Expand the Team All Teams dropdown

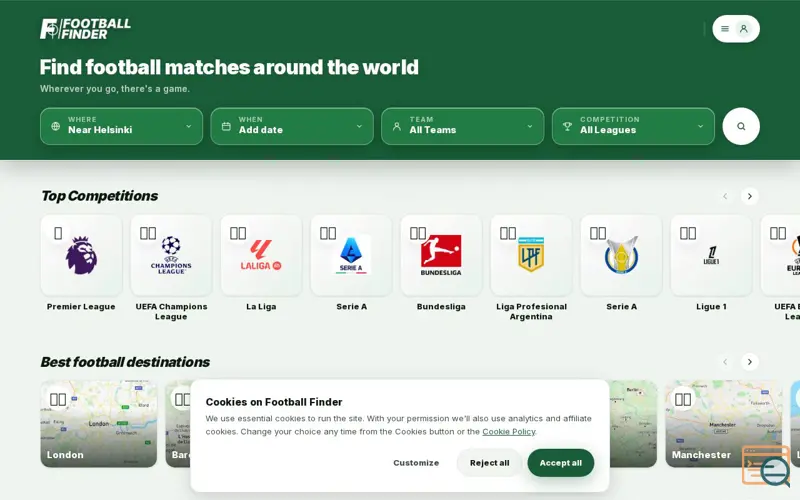click(462, 126)
